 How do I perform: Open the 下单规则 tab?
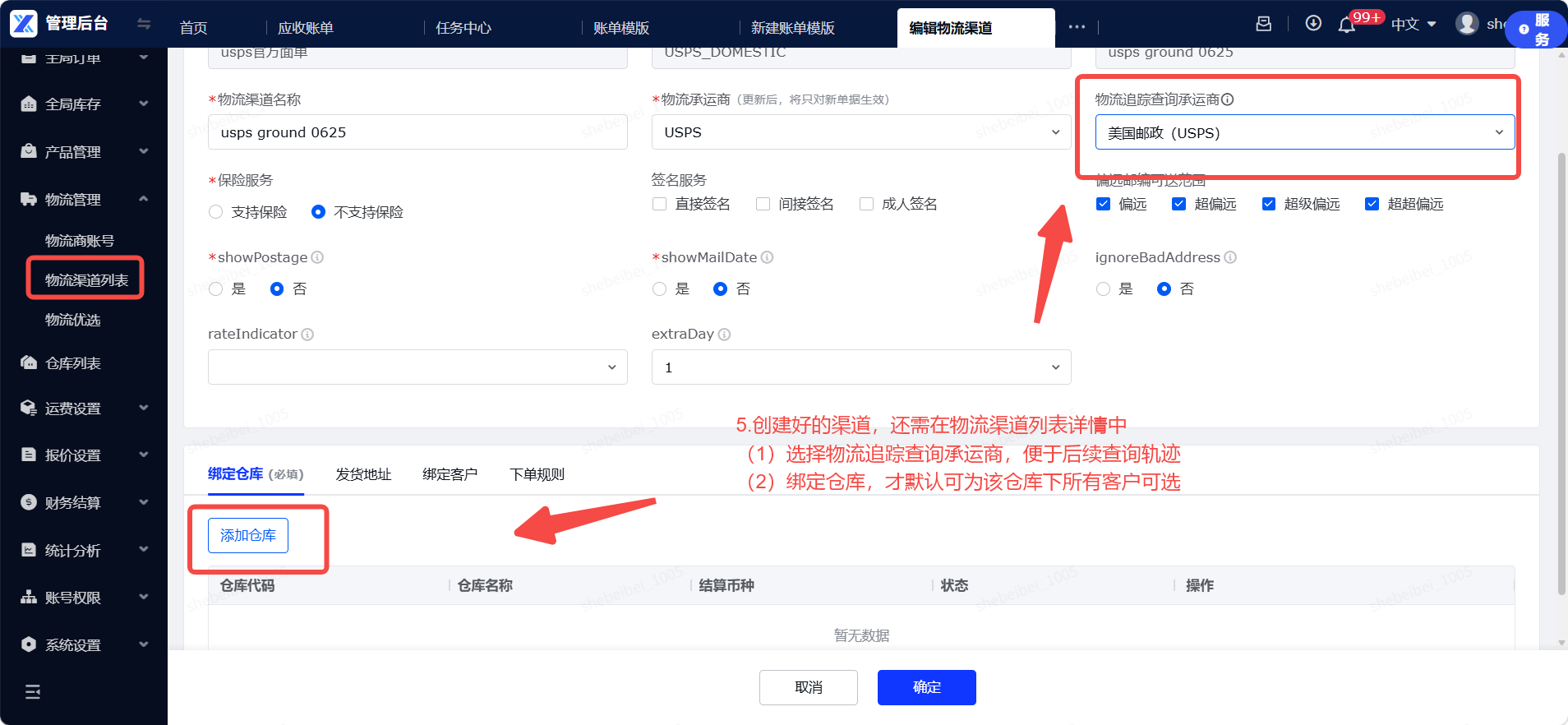click(x=537, y=474)
